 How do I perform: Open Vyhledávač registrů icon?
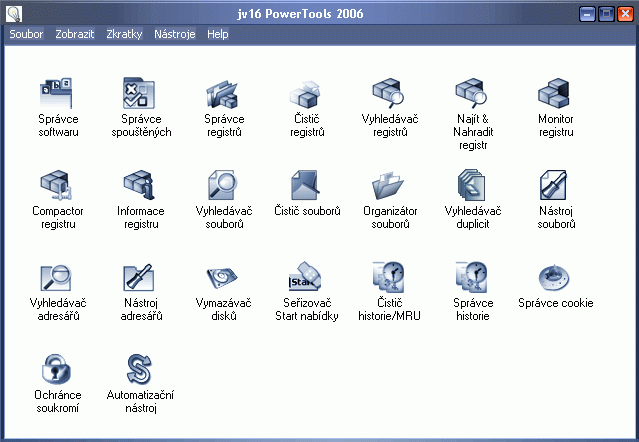tap(388, 93)
